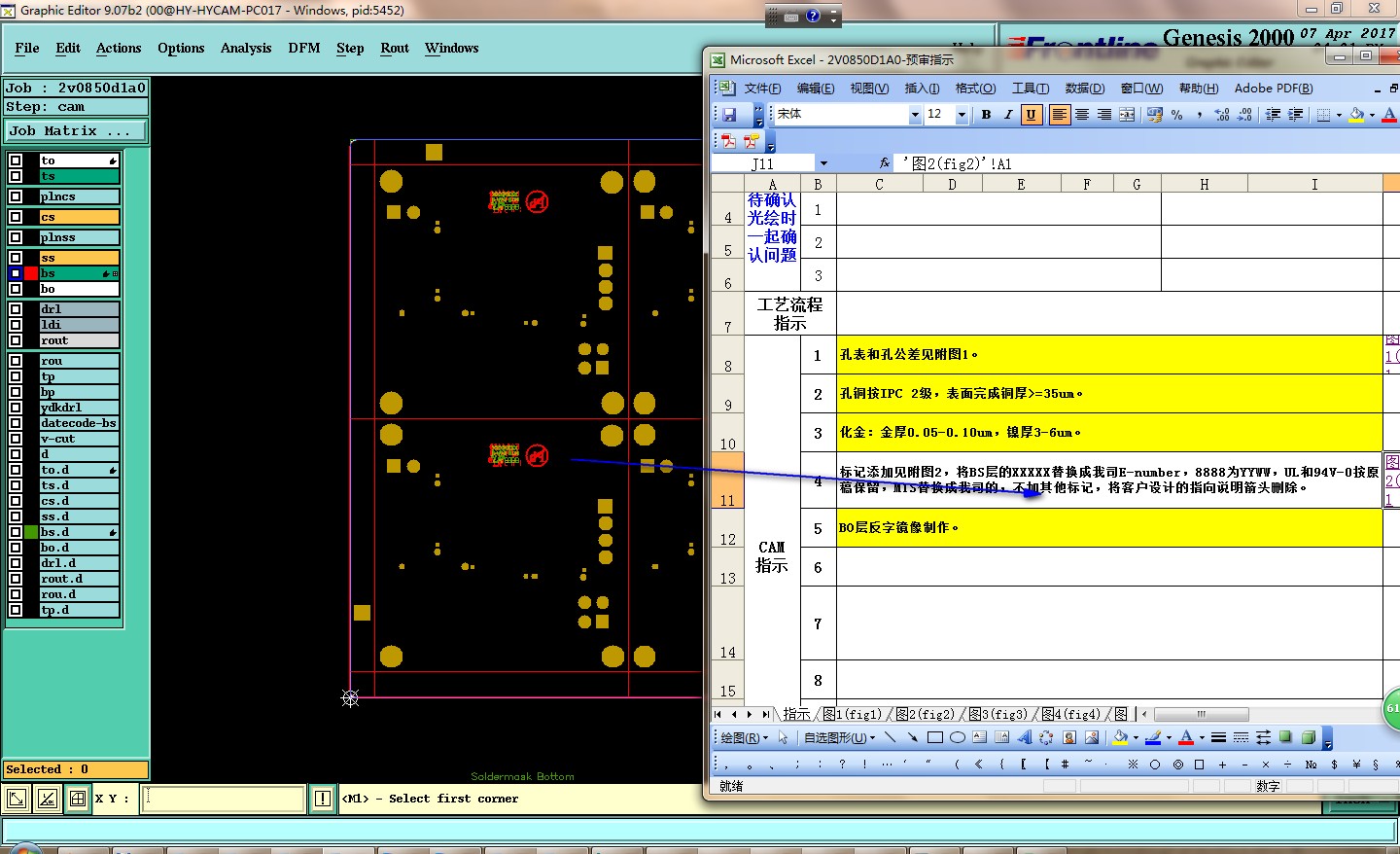Select layer row datecode-bs
The height and width of the screenshot is (854, 1400).
[x=79, y=423]
